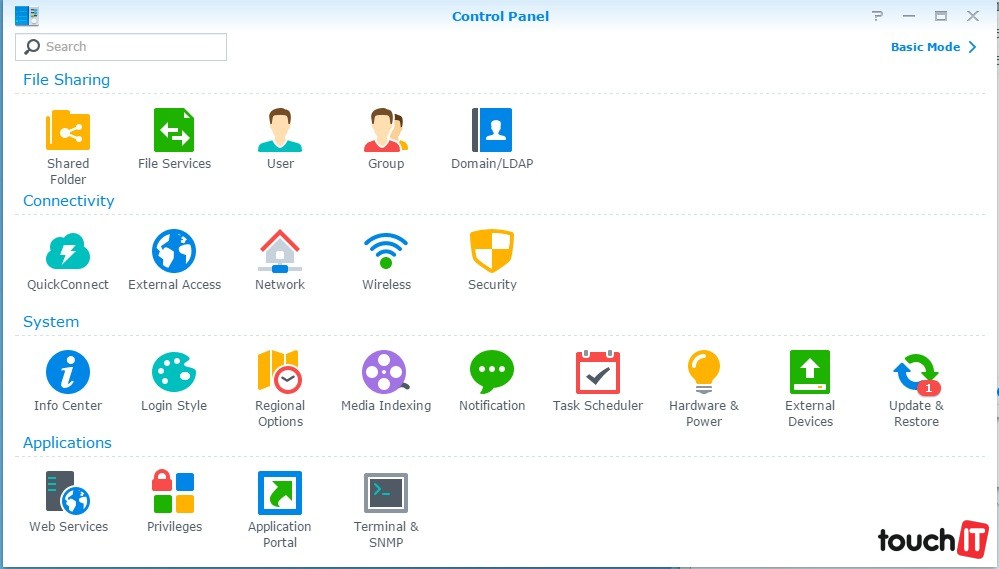Open File Services settings
Screen dimensions: 999x569
174,131
